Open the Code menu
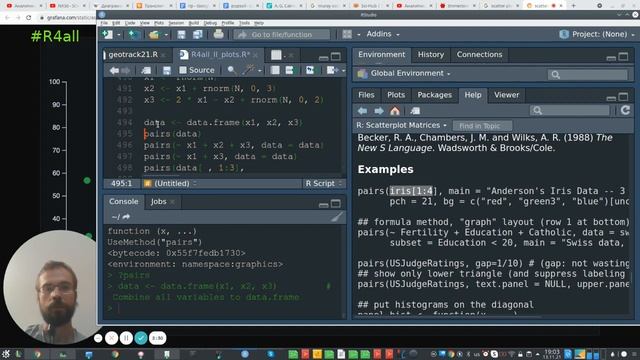 click(x=130, y=23)
